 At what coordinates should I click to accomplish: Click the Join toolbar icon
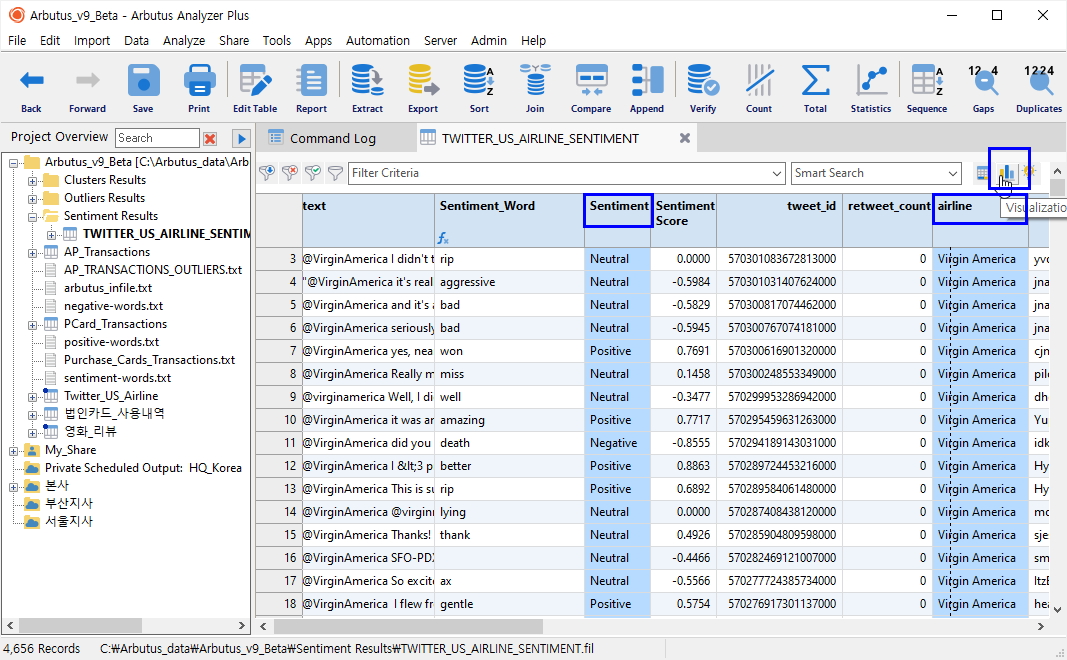click(535, 81)
